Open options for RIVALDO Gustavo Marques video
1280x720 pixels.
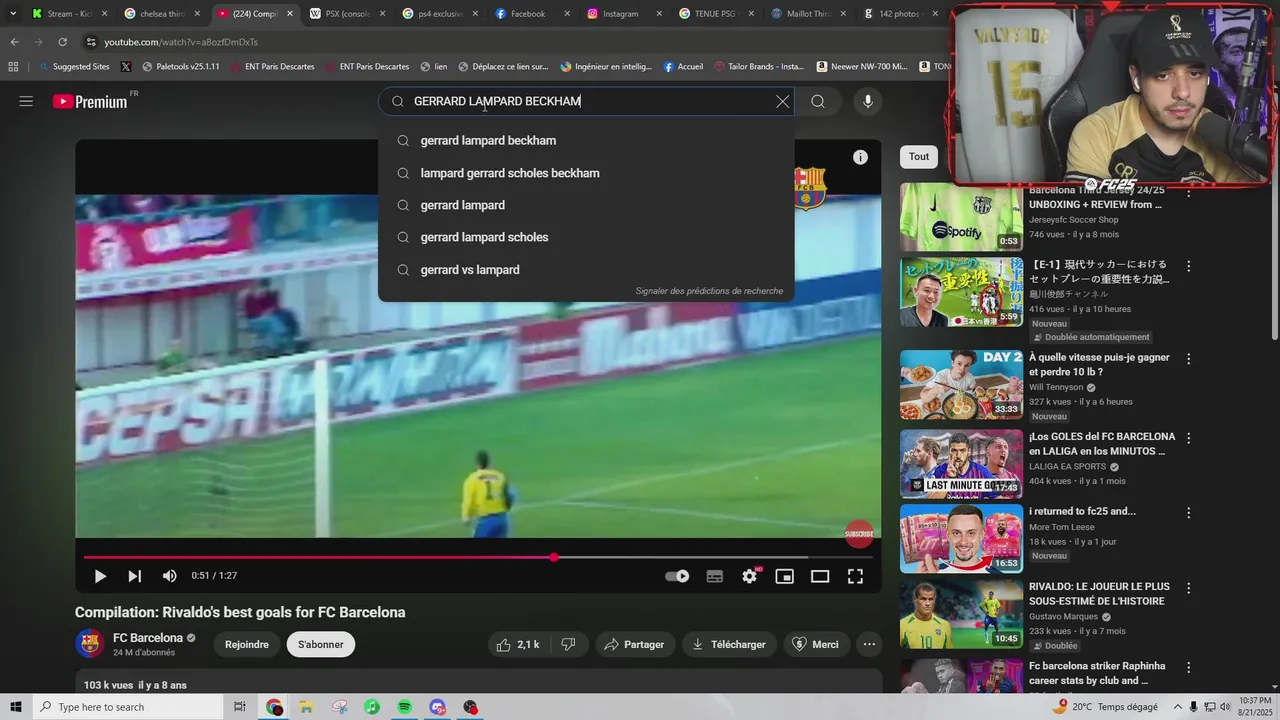coord(1188,588)
